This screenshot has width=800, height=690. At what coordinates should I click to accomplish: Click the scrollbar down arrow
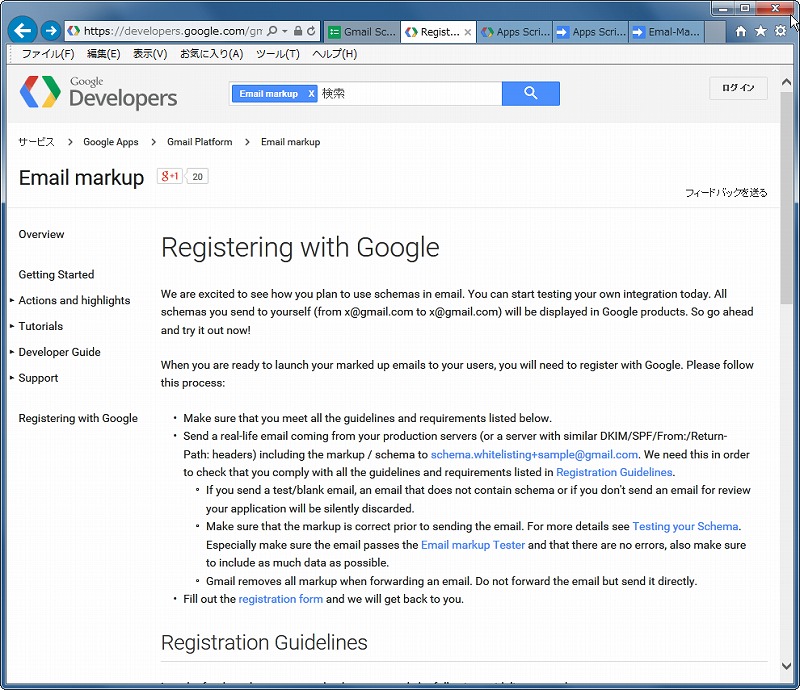pos(786,666)
